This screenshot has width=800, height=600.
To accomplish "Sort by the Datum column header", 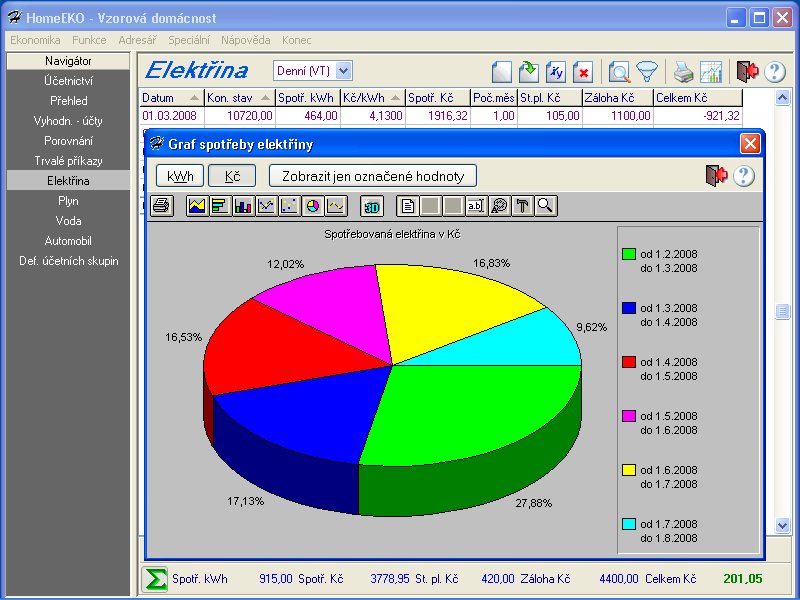I will [171, 97].
